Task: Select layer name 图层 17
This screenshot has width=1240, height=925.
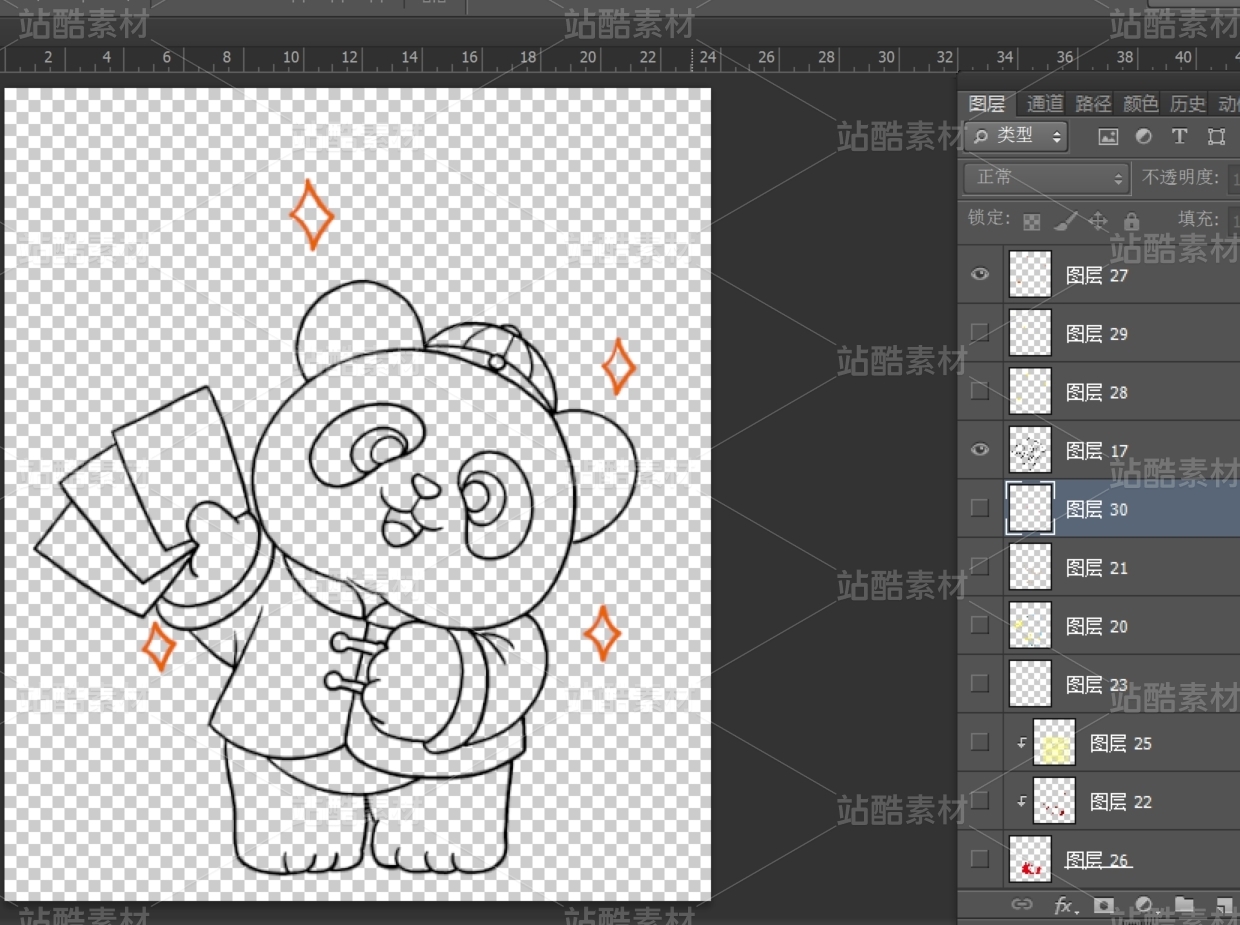Action: 1097,450
